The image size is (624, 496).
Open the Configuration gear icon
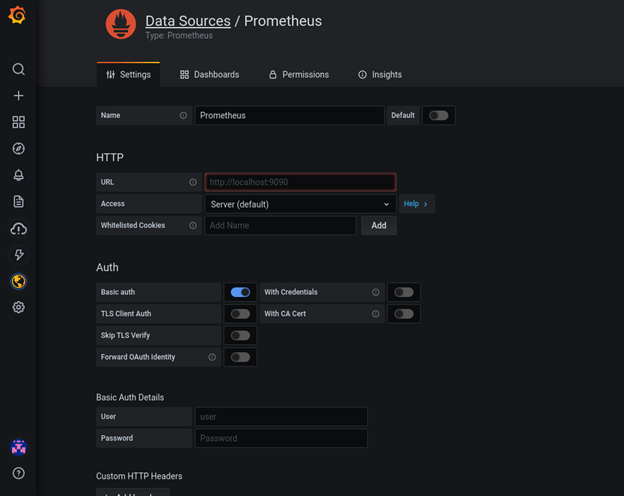(18, 308)
